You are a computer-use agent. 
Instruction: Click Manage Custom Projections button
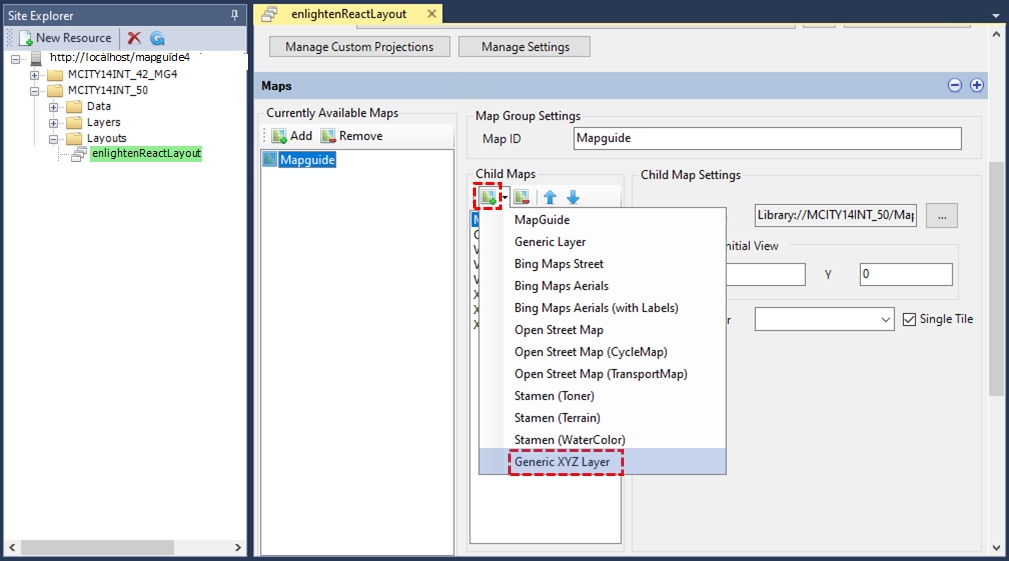pyautogui.click(x=359, y=47)
